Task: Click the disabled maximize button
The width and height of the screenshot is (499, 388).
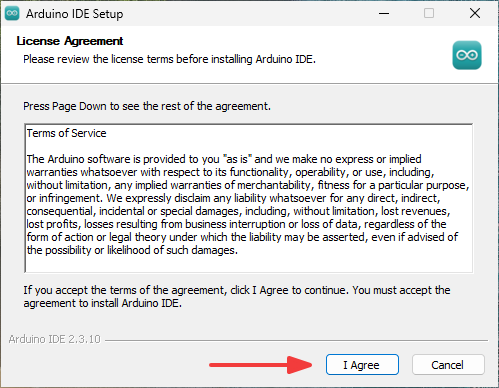Action: coord(429,13)
